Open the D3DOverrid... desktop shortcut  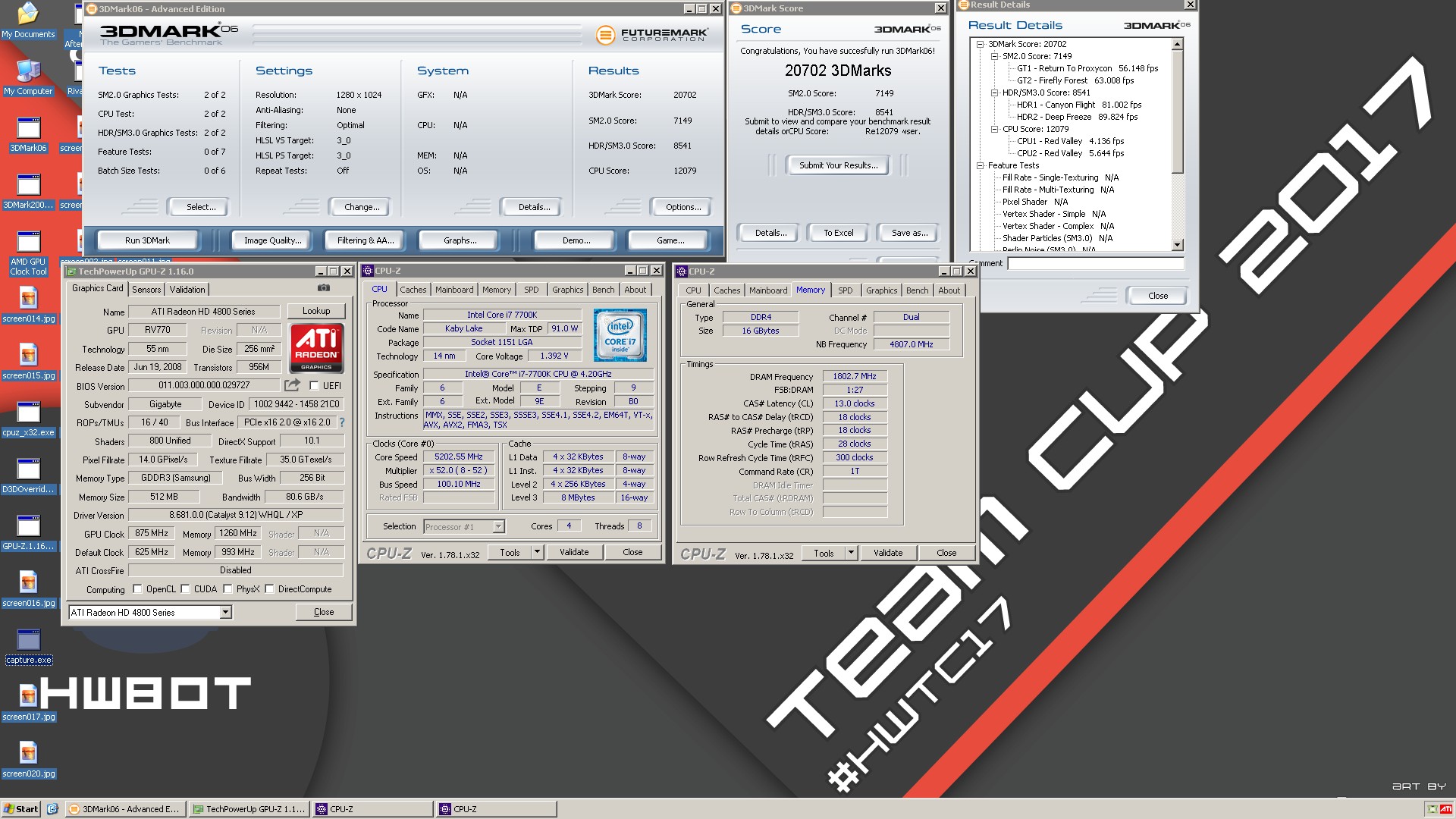click(28, 475)
